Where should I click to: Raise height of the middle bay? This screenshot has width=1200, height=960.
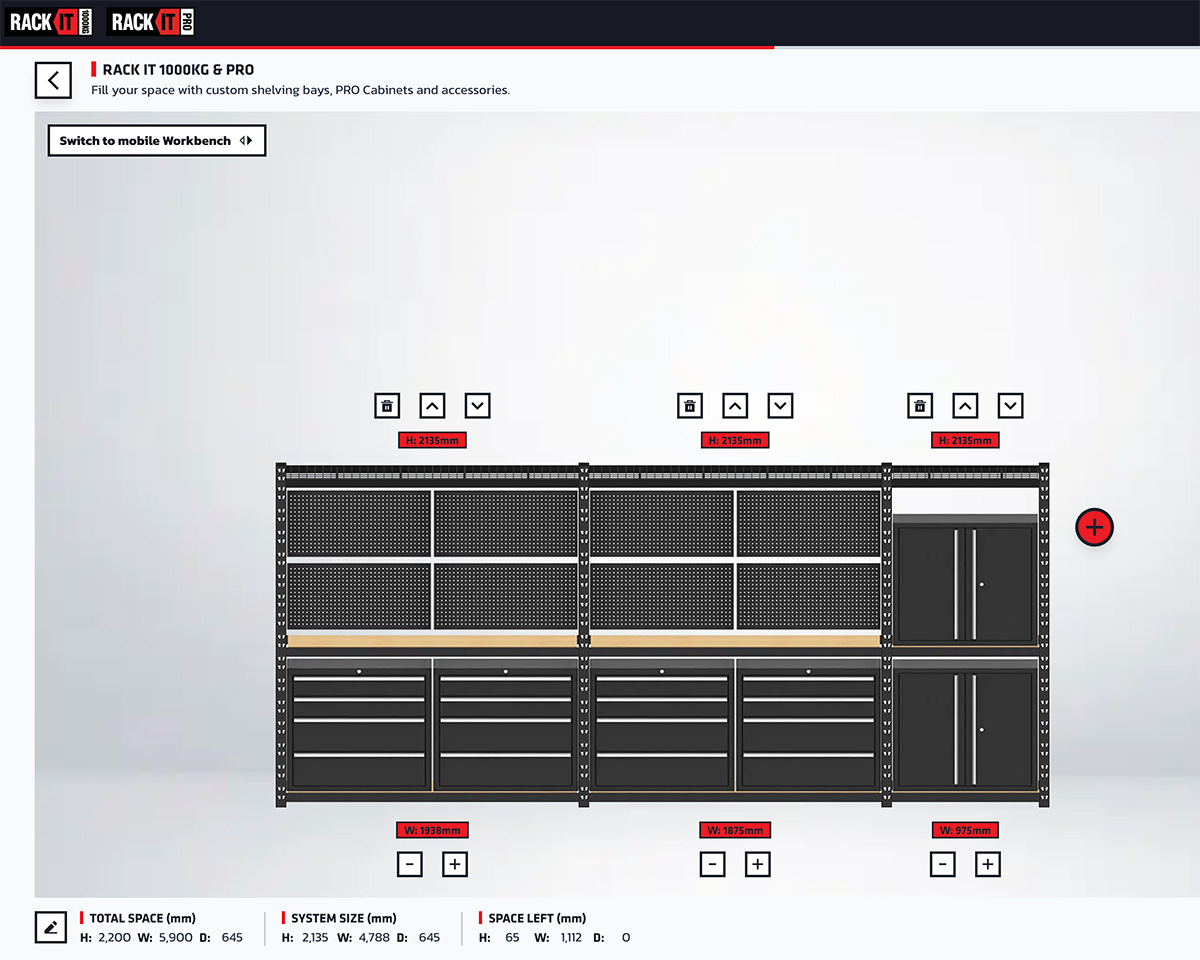tap(735, 406)
